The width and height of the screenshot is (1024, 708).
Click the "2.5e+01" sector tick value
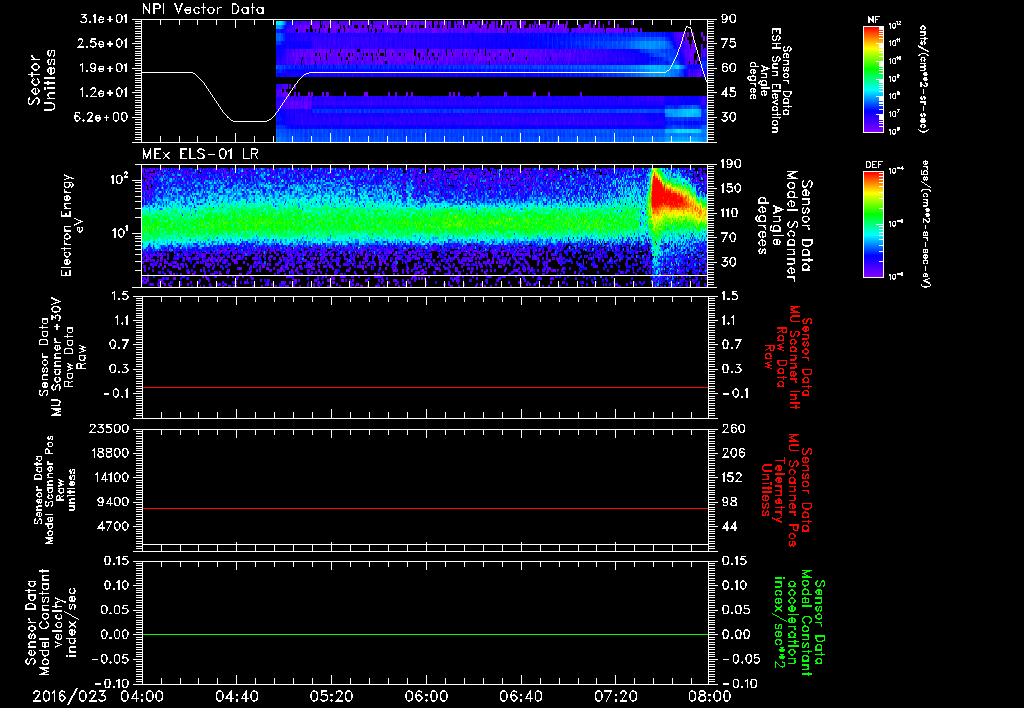coord(104,43)
